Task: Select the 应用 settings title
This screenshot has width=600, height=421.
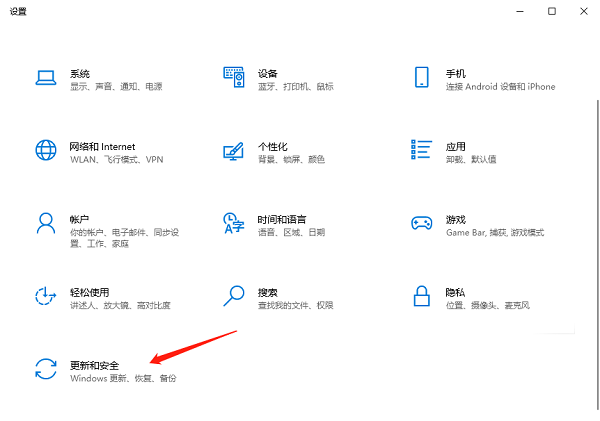Action: [x=455, y=147]
